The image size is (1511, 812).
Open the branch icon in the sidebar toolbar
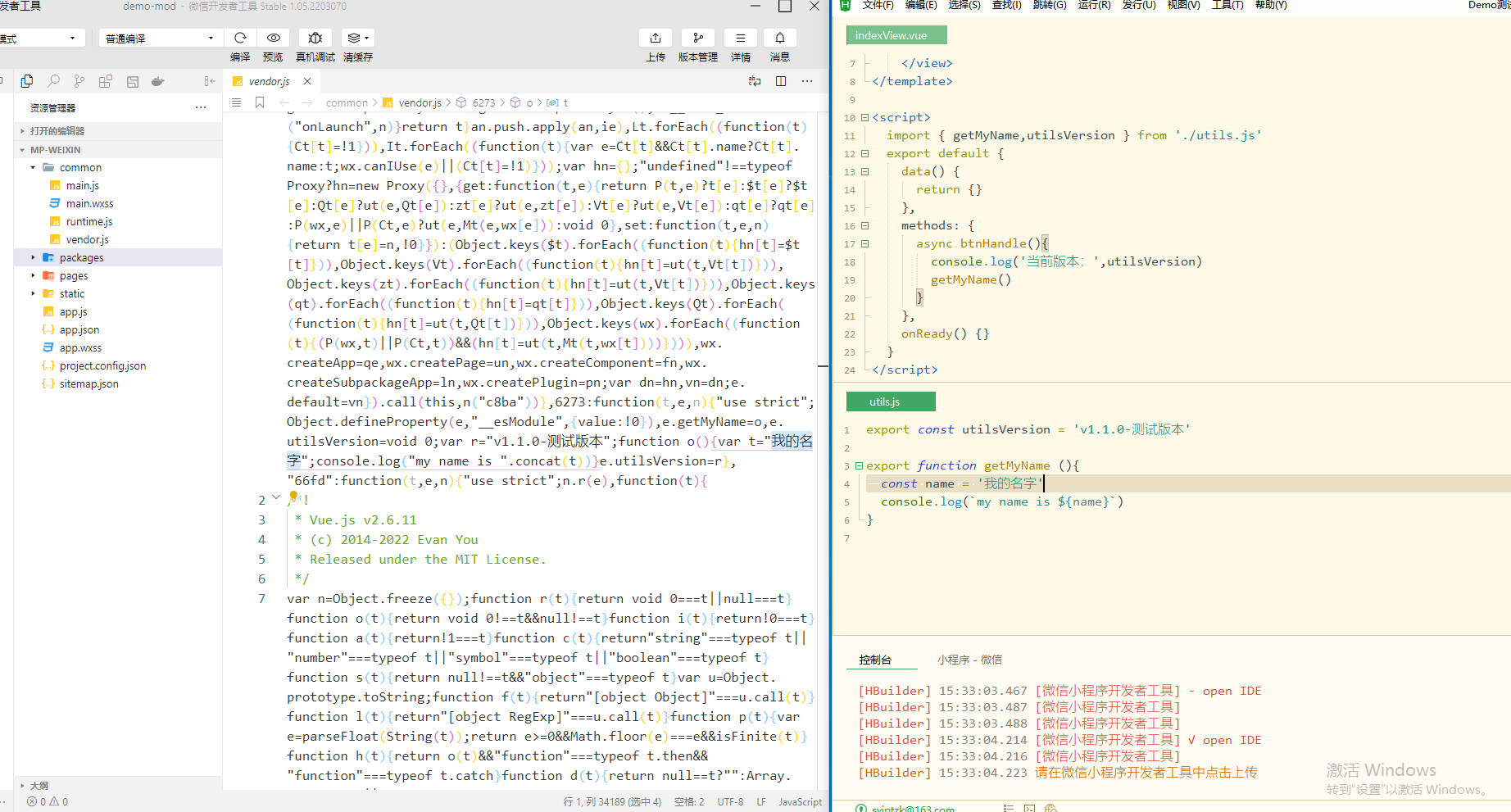click(x=79, y=81)
